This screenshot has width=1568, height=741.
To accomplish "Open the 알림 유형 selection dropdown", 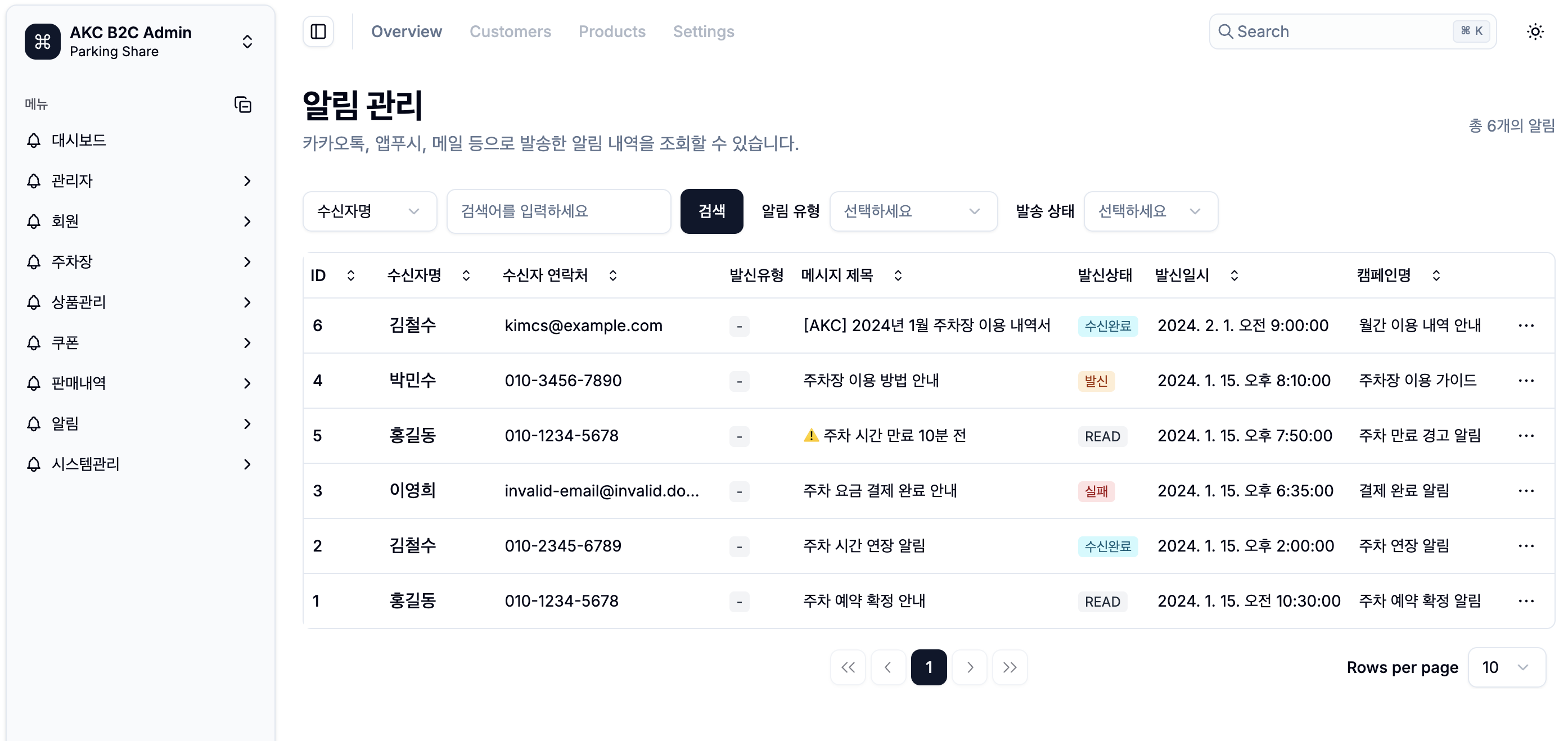I will pos(913,211).
